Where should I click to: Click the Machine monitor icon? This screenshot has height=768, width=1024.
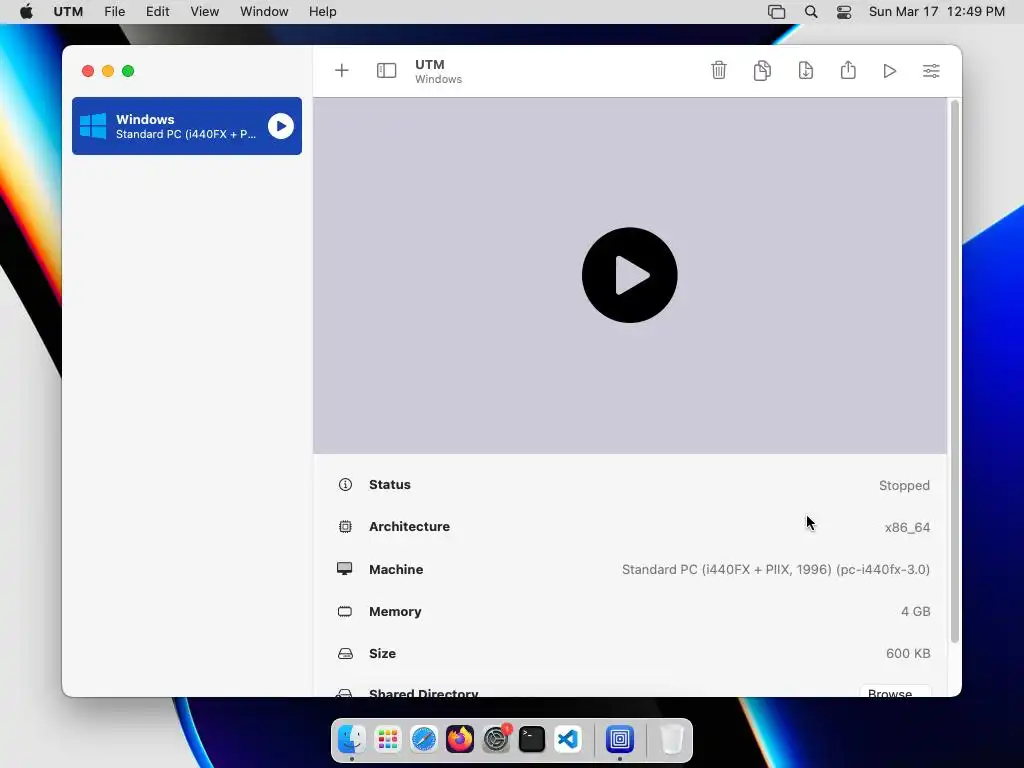coord(345,569)
